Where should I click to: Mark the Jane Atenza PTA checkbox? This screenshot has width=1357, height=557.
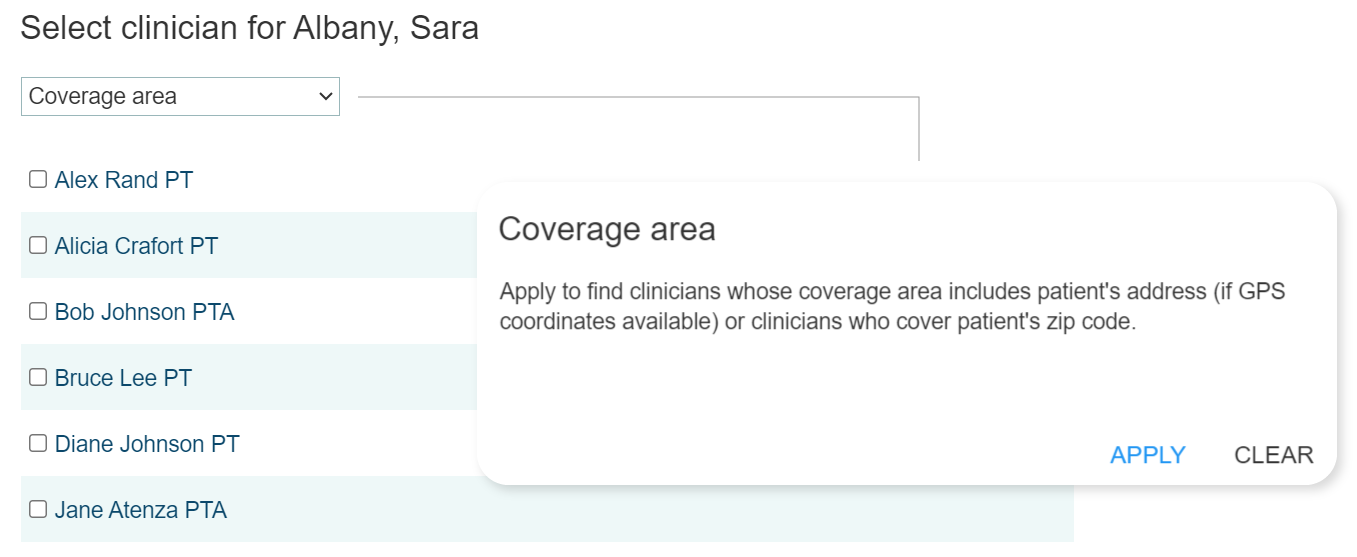(x=38, y=510)
